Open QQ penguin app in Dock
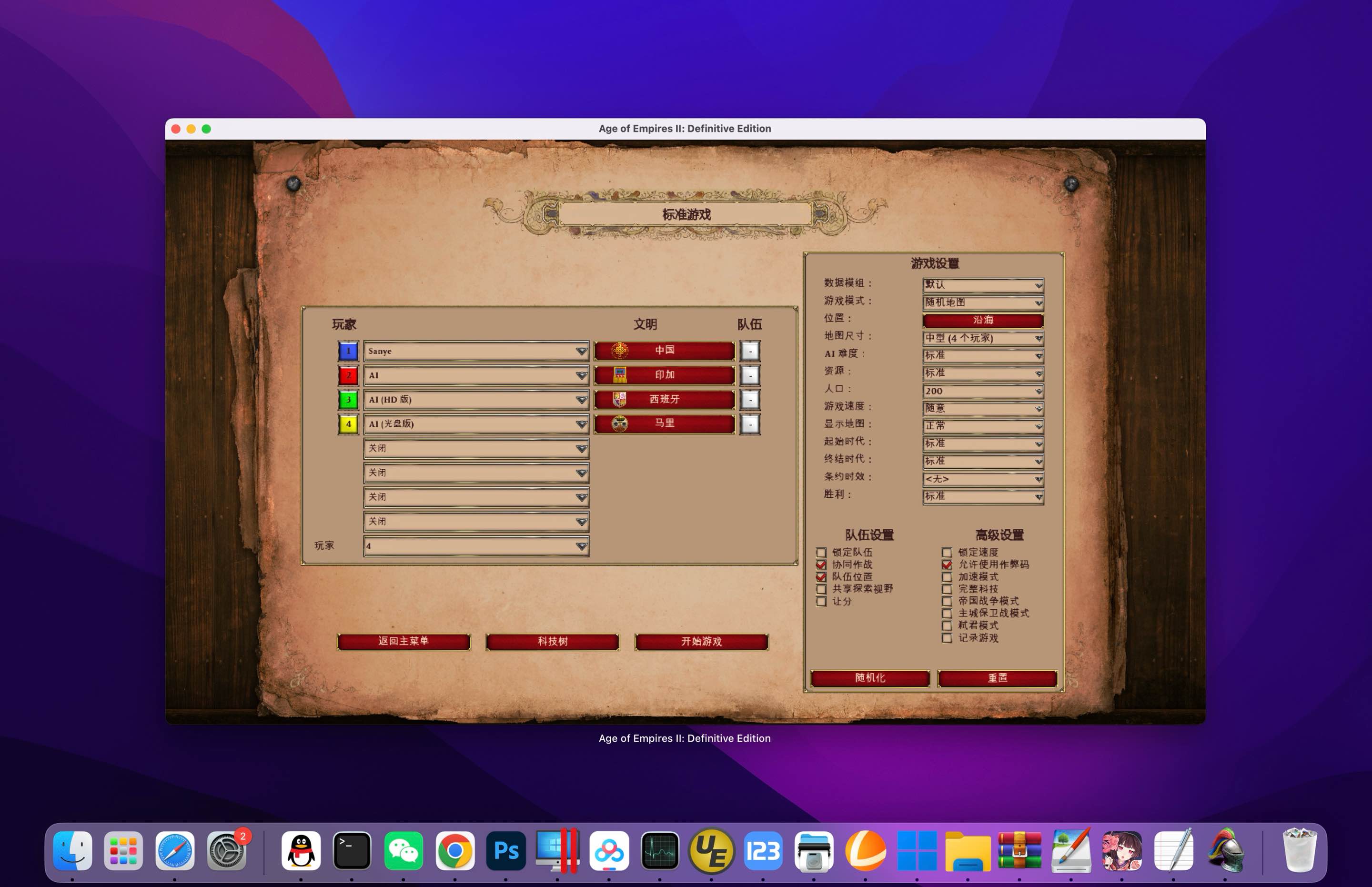This screenshot has height=887, width=1372. (x=301, y=851)
